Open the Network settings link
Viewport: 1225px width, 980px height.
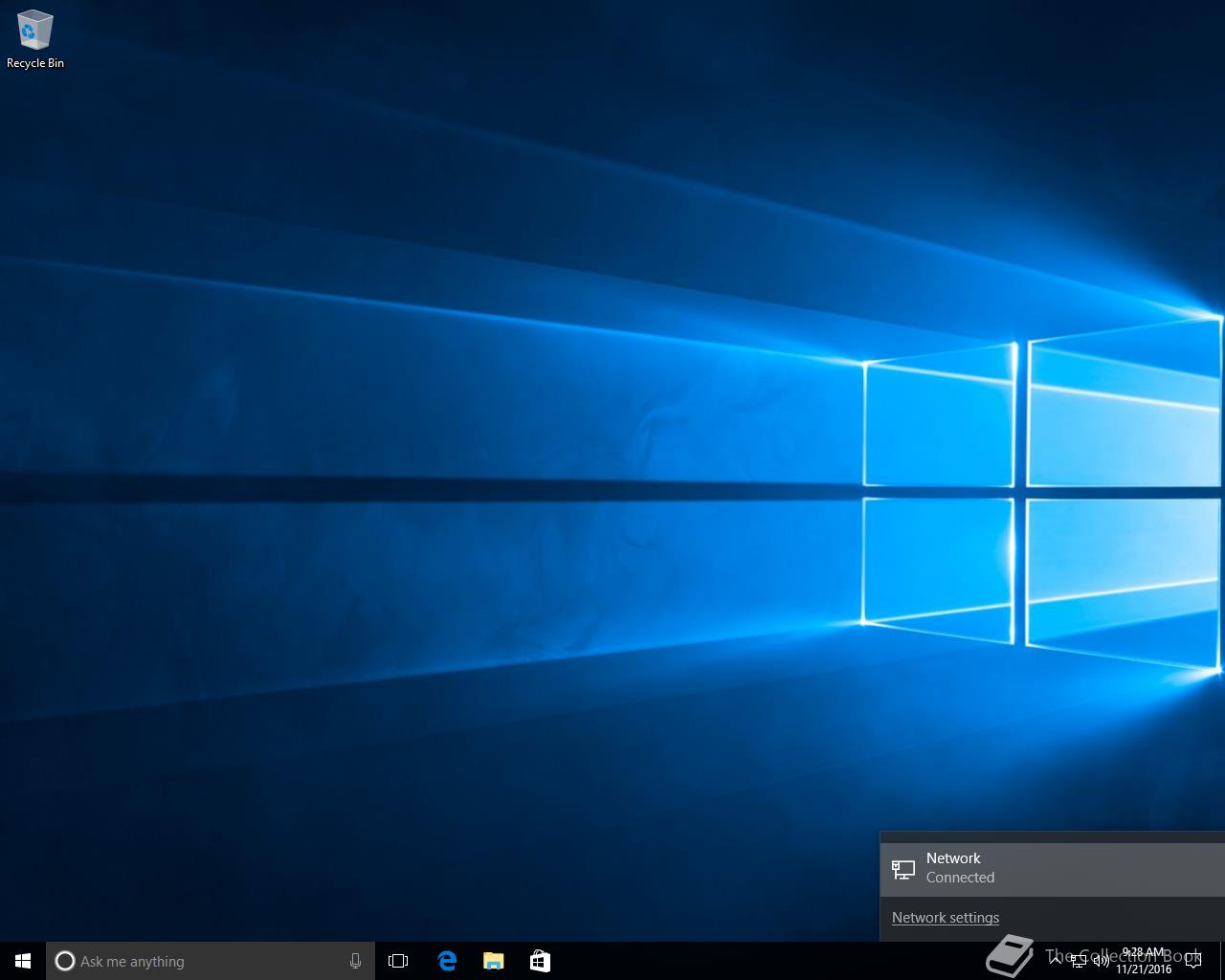click(x=946, y=918)
